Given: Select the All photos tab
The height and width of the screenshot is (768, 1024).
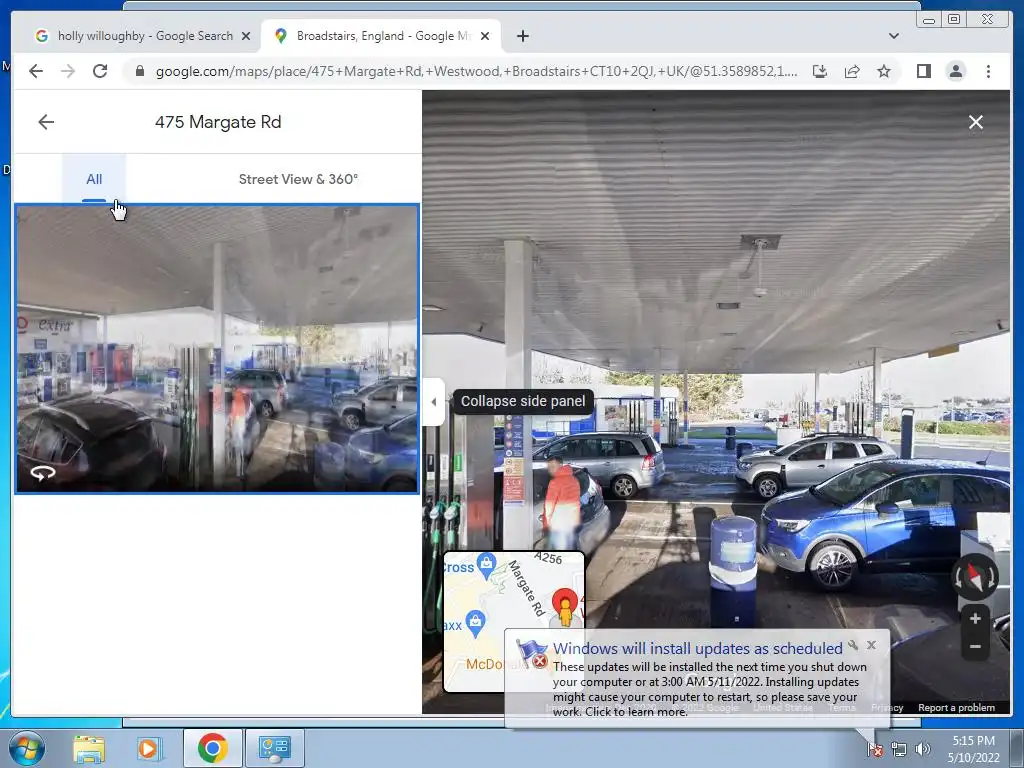Looking at the screenshot, I should (x=94, y=179).
